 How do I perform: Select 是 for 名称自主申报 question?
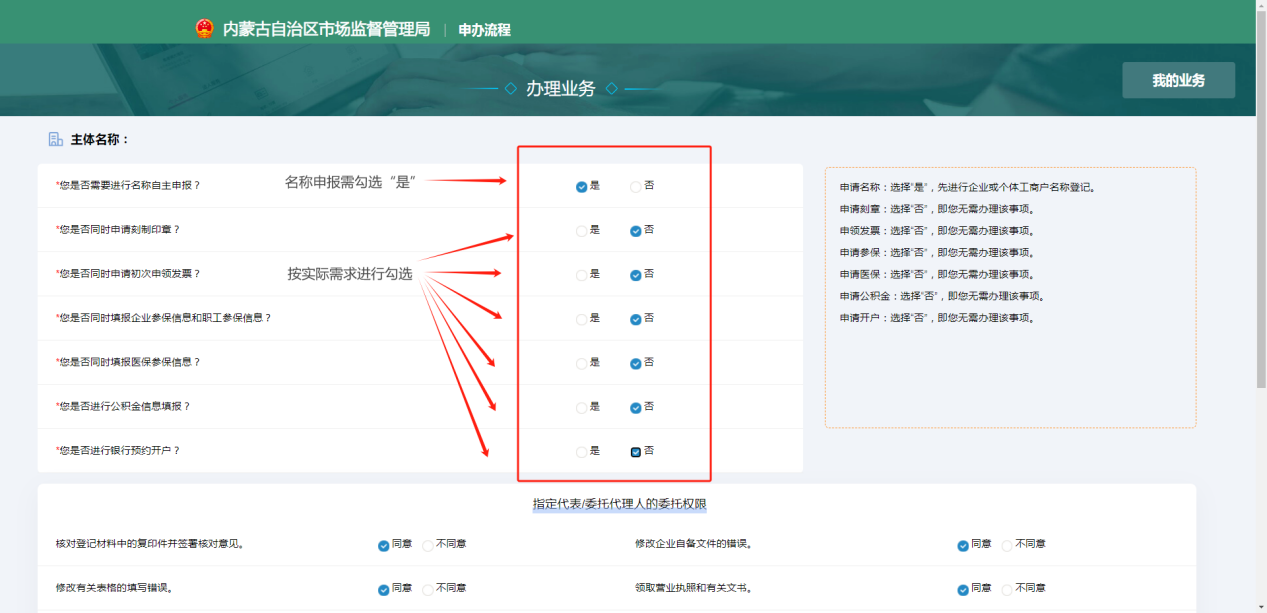(582, 187)
